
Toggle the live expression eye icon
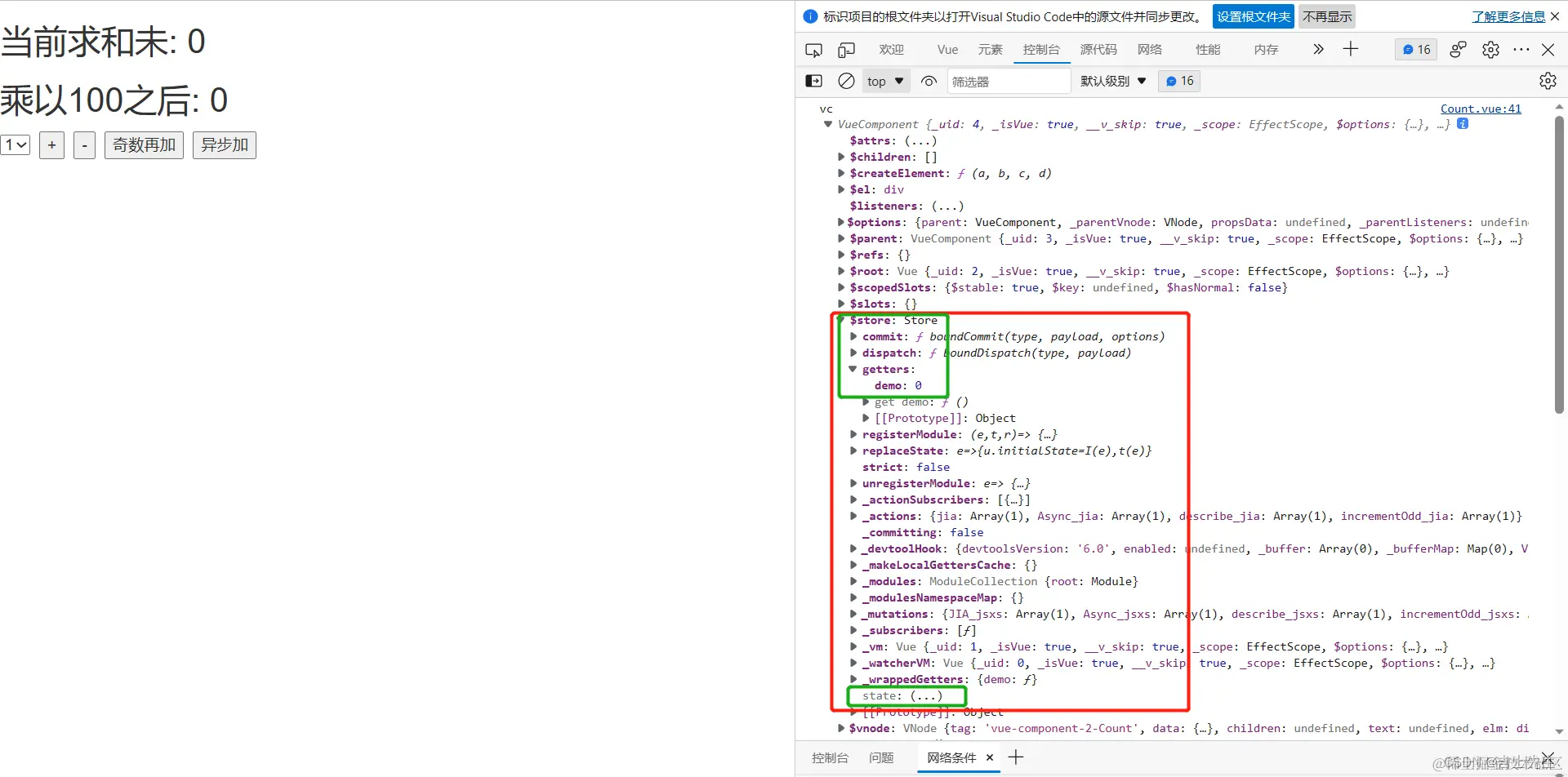point(929,81)
